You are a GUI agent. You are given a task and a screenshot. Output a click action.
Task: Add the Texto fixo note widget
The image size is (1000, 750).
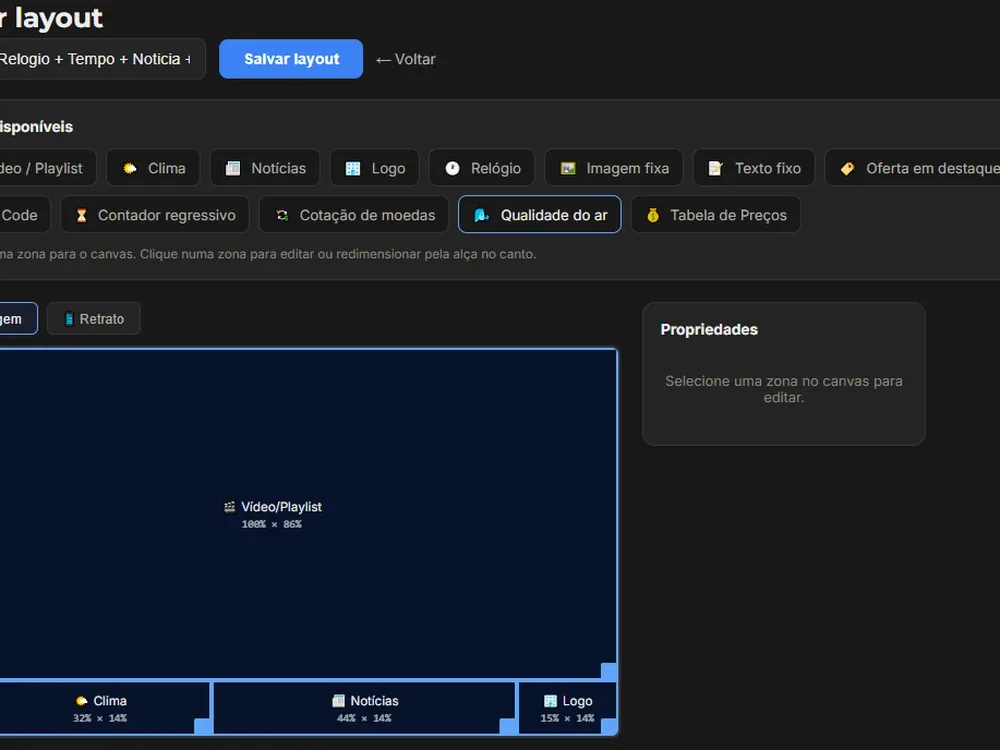(x=754, y=168)
